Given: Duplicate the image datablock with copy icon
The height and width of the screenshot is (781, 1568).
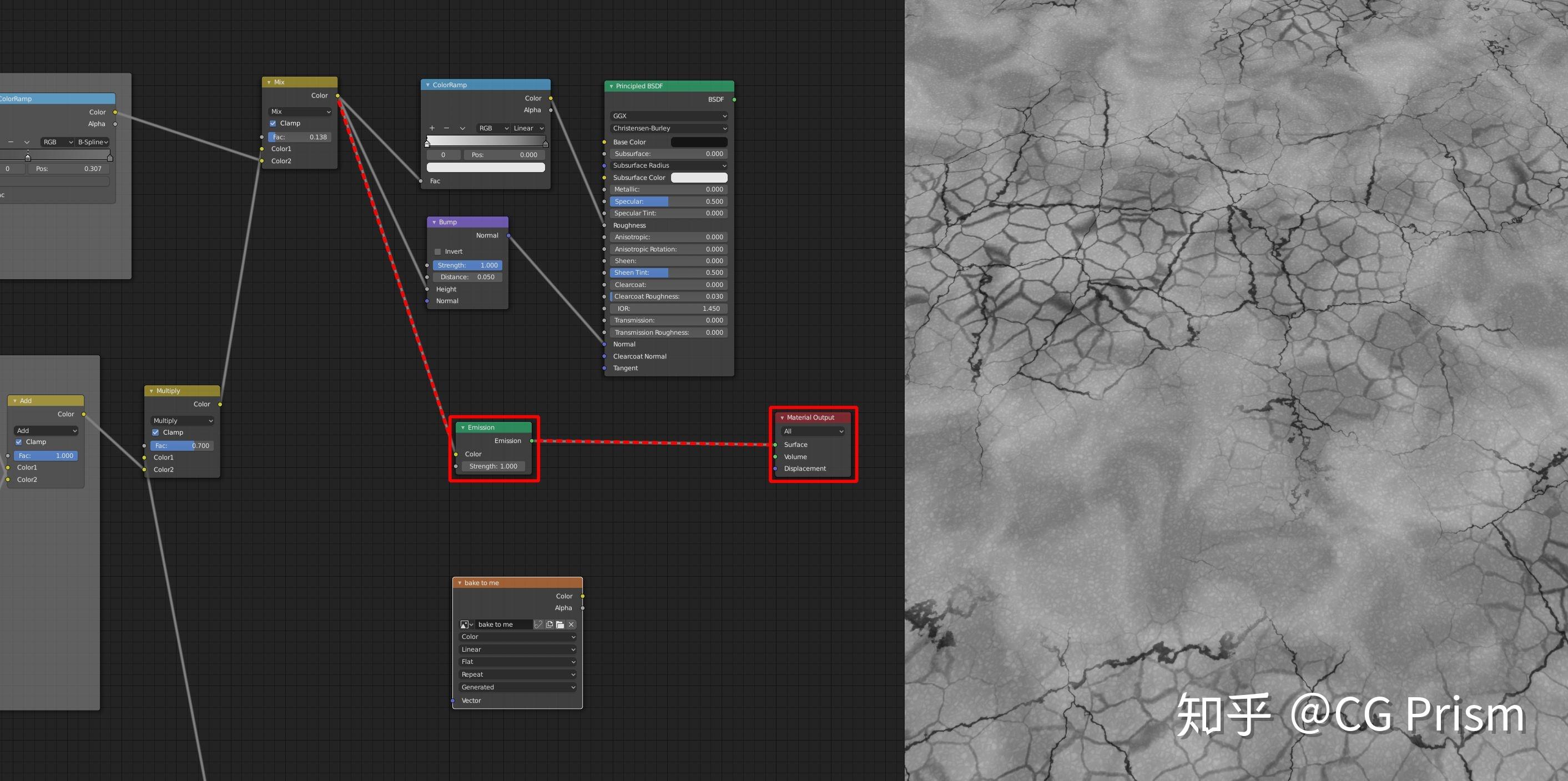Looking at the screenshot, I should 549,624.
